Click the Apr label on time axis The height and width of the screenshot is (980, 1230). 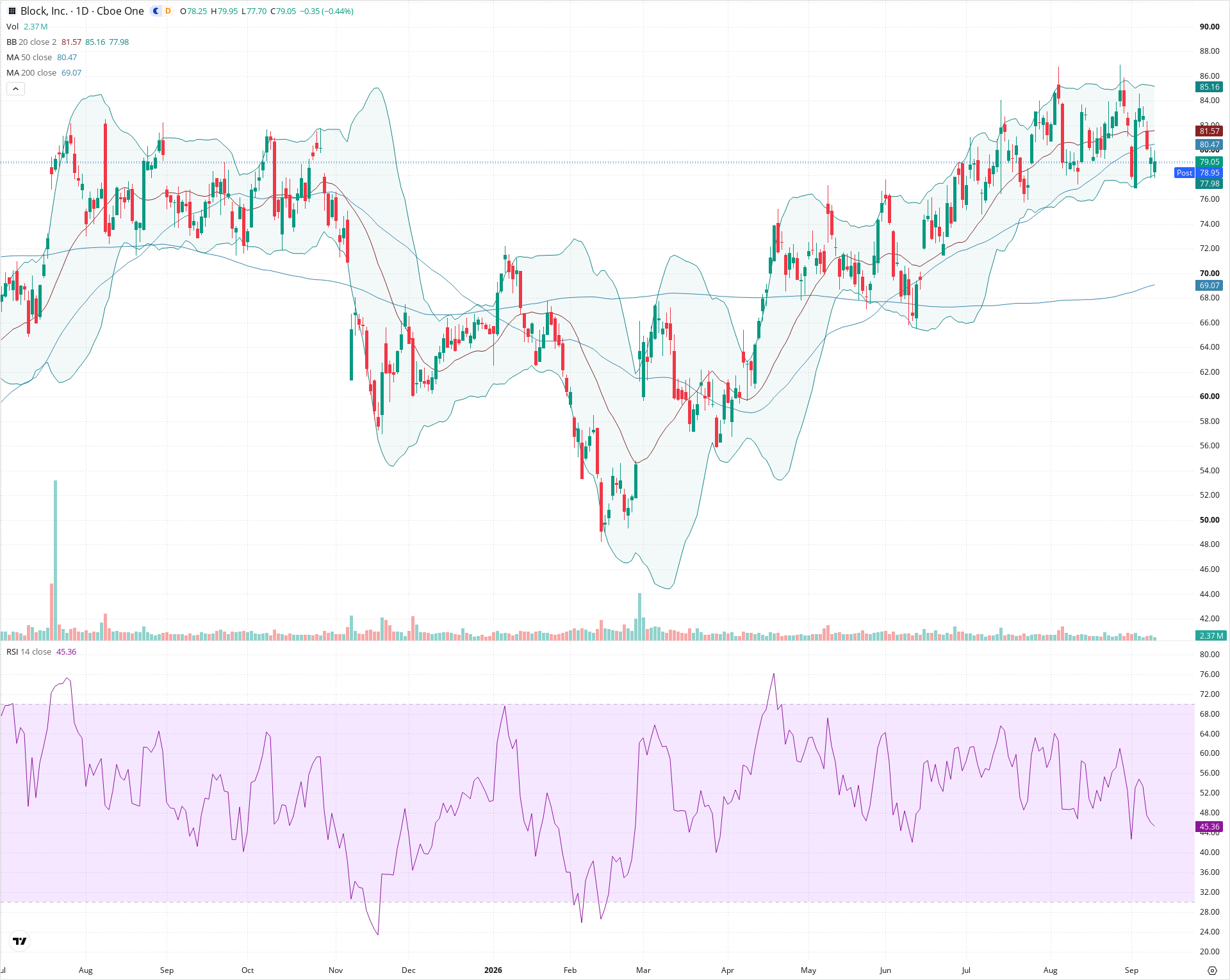tap(727, 970)
